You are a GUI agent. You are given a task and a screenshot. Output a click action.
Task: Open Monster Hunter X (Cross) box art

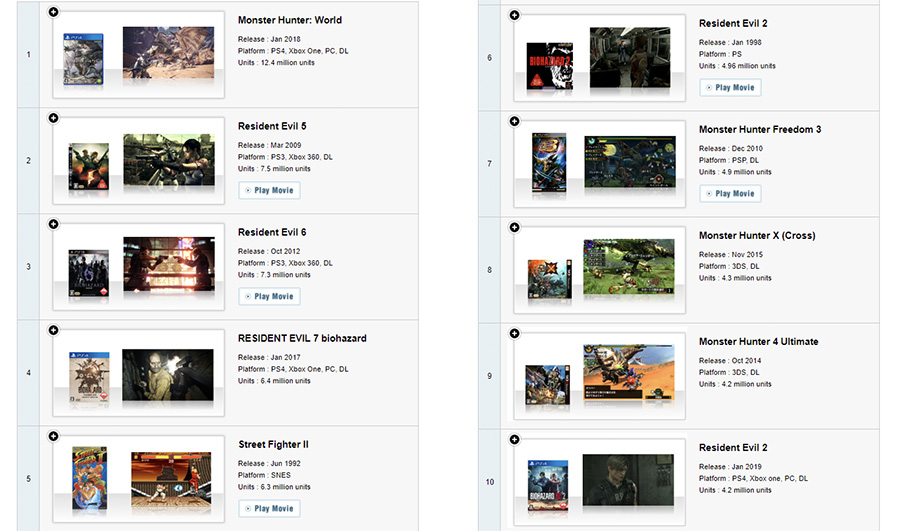tap(550, 279)
